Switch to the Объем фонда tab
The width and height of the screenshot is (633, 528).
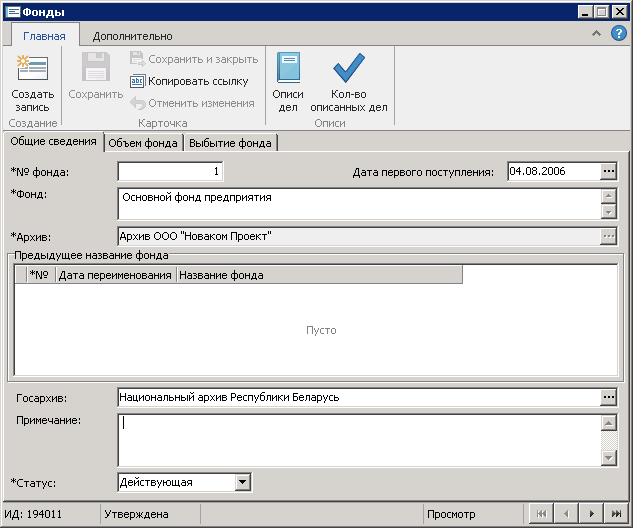pos(143,143)
